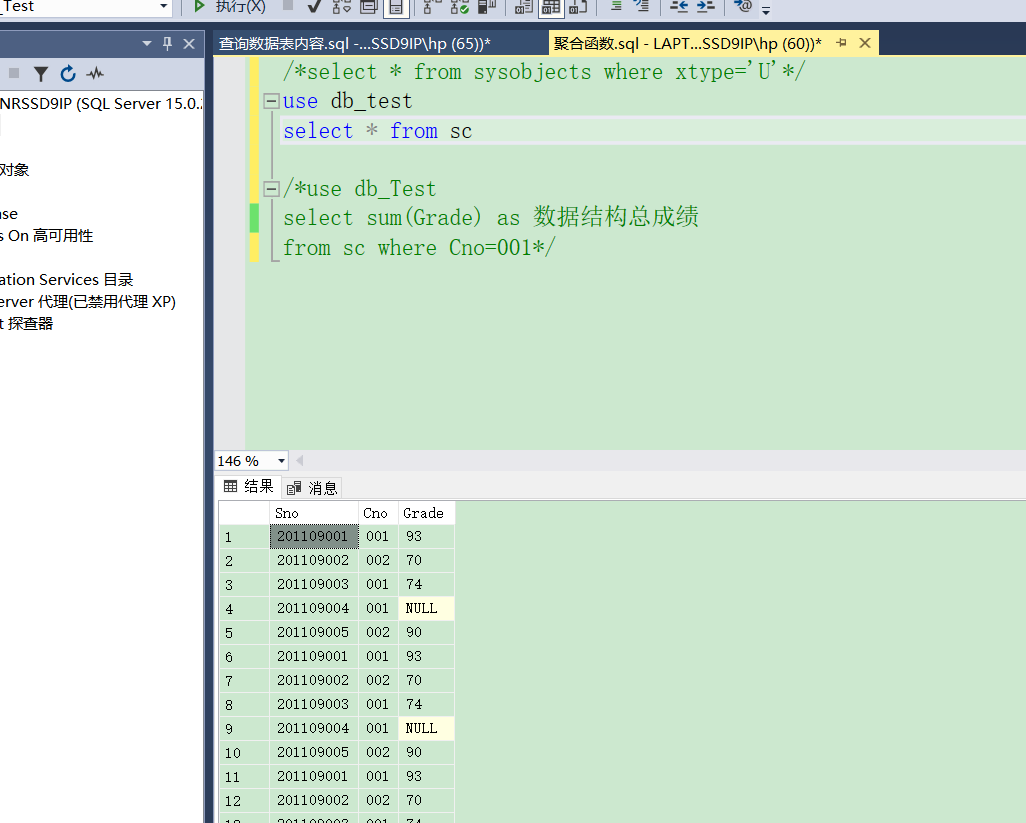Specify values for template parameters icon
This screenshot has width=1026, height=823.
743,6
